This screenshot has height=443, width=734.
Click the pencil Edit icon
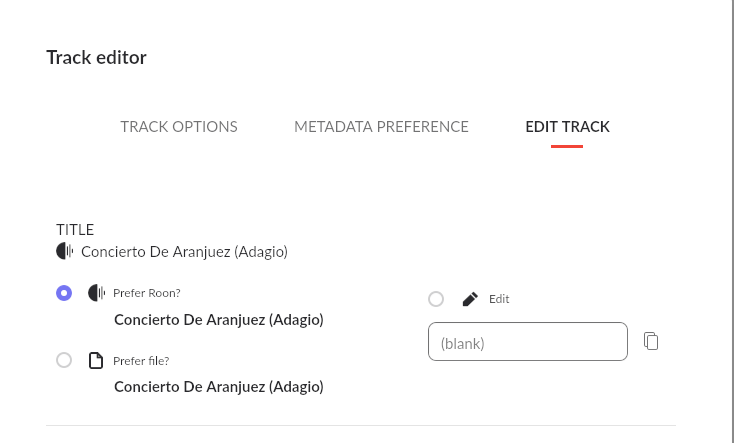pos(470,299)
